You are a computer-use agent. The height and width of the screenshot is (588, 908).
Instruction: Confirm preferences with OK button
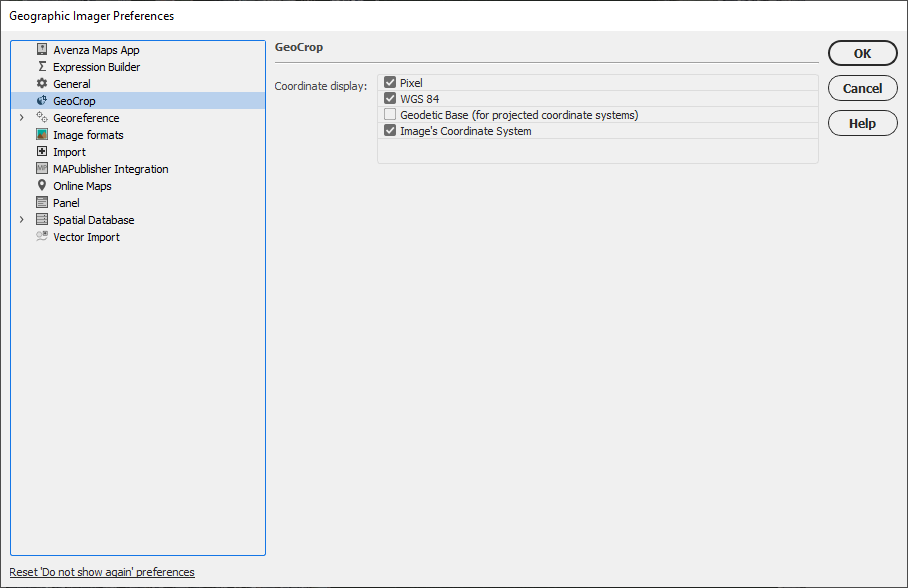pyautogui.click(x=862, y=53)
